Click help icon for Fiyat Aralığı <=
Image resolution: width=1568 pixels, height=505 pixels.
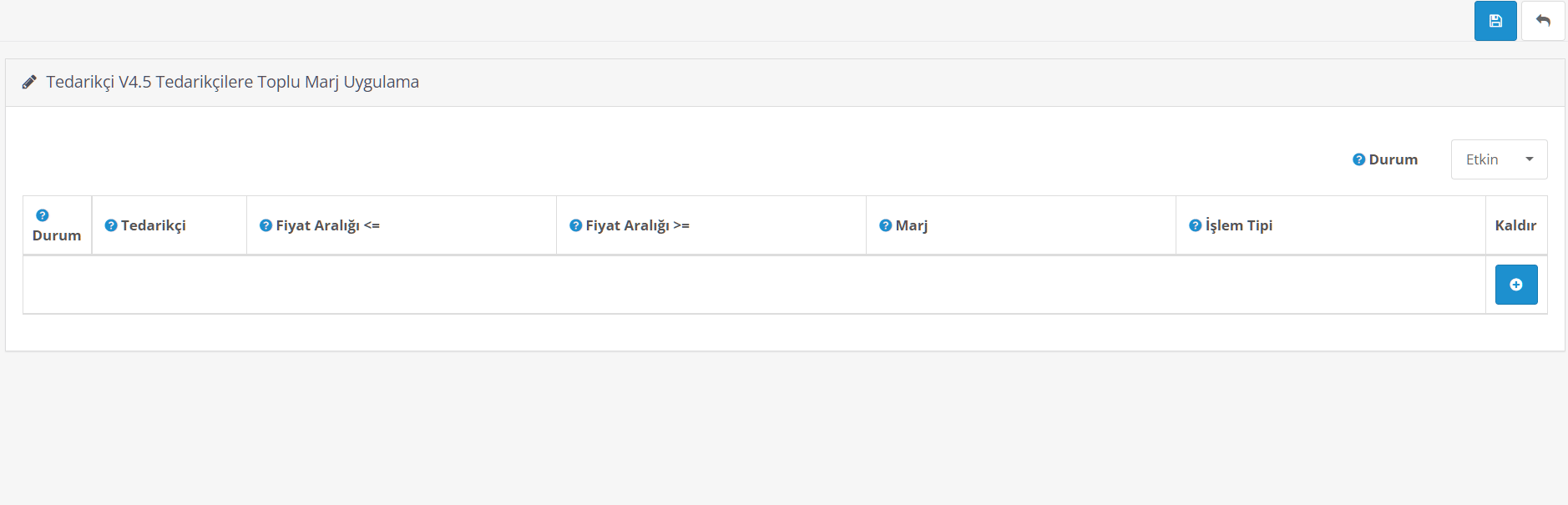[266, 225]
